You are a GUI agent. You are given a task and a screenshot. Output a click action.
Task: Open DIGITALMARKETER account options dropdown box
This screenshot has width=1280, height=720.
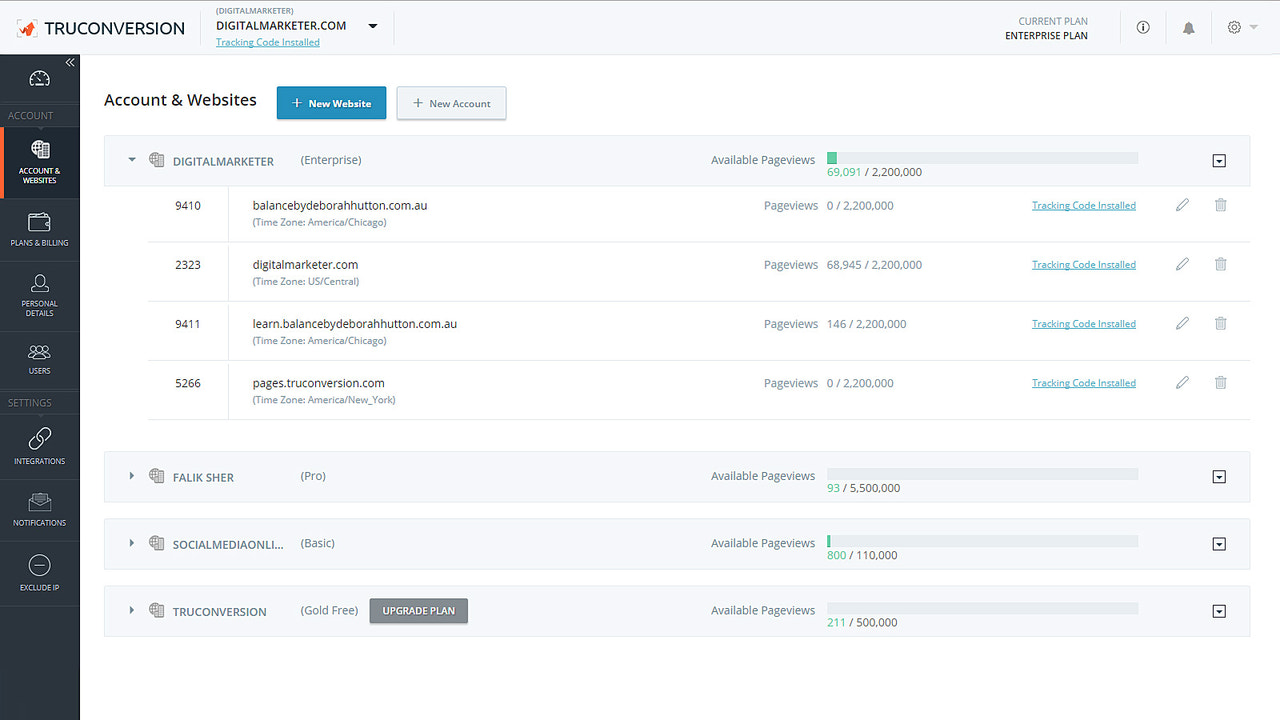(1219, 161)
